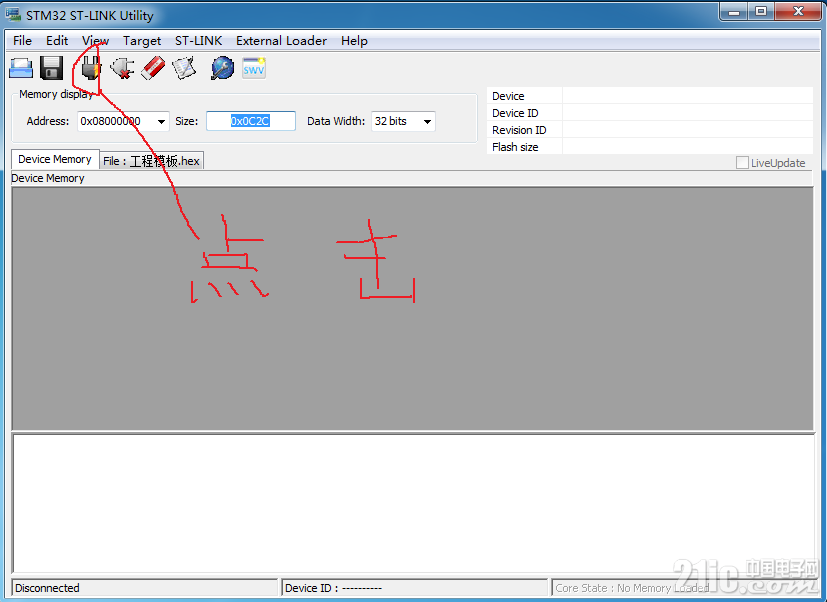This screenshot has width=827, height=602.
Task: Click the Disconnected status text
Action: [47, 588]
